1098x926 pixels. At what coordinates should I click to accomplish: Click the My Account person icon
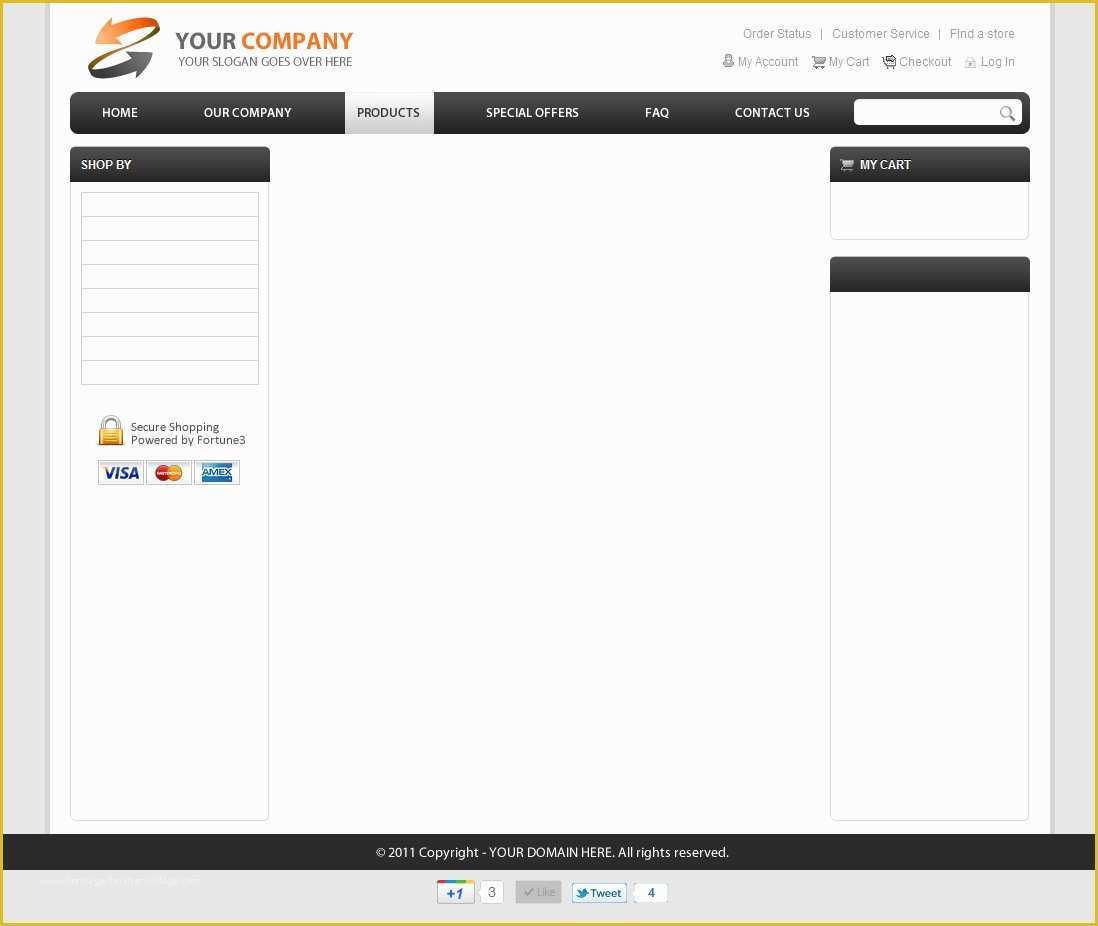728,61
